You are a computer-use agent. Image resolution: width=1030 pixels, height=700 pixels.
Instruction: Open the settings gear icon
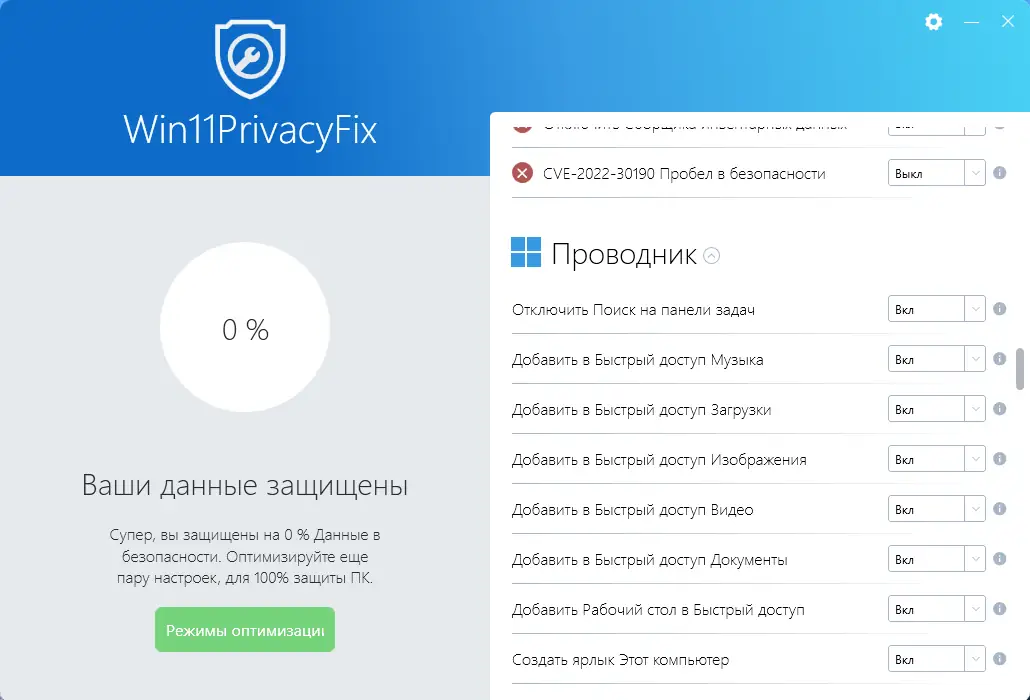coord(933,21)
